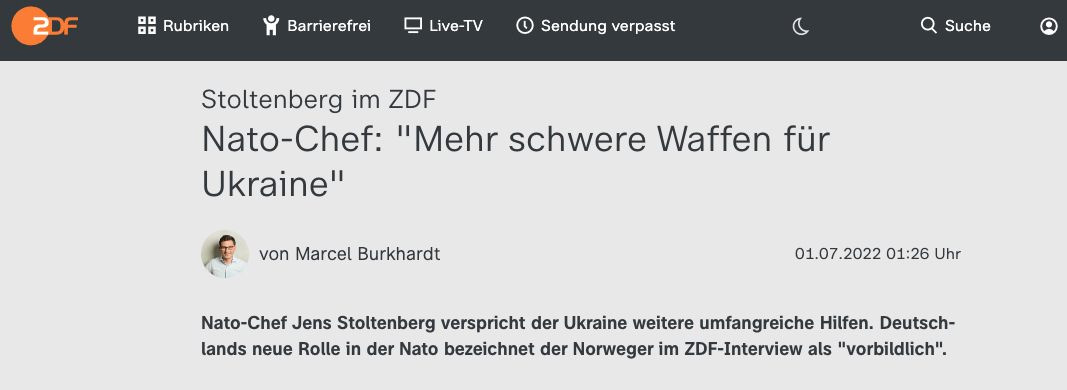Open the Sendung verpasst label
1067x390 pixels.
(x=608, y=26)
